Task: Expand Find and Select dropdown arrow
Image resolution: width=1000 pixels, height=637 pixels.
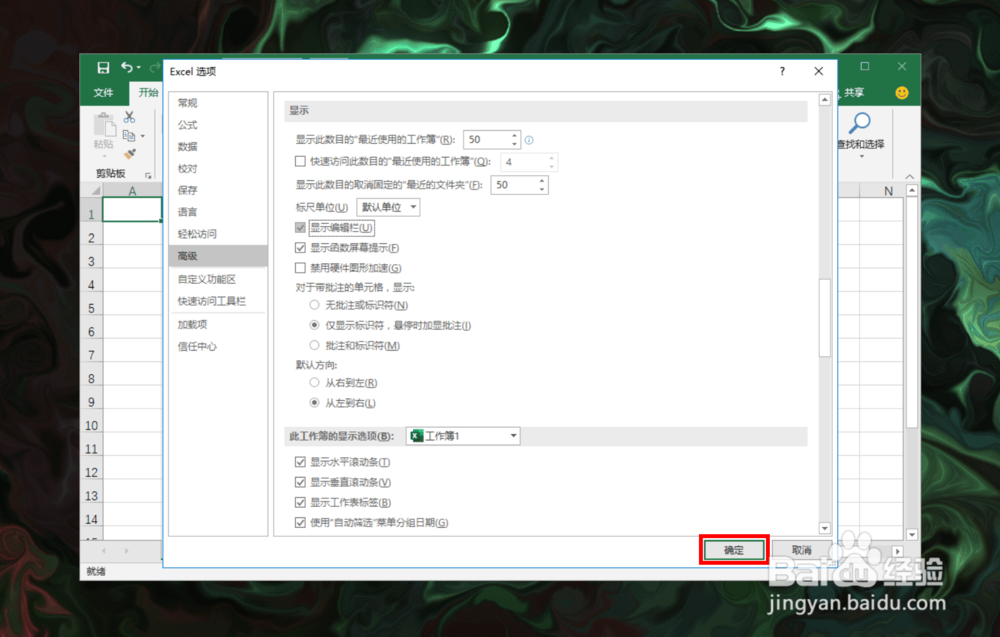Action: coord(861,156)
